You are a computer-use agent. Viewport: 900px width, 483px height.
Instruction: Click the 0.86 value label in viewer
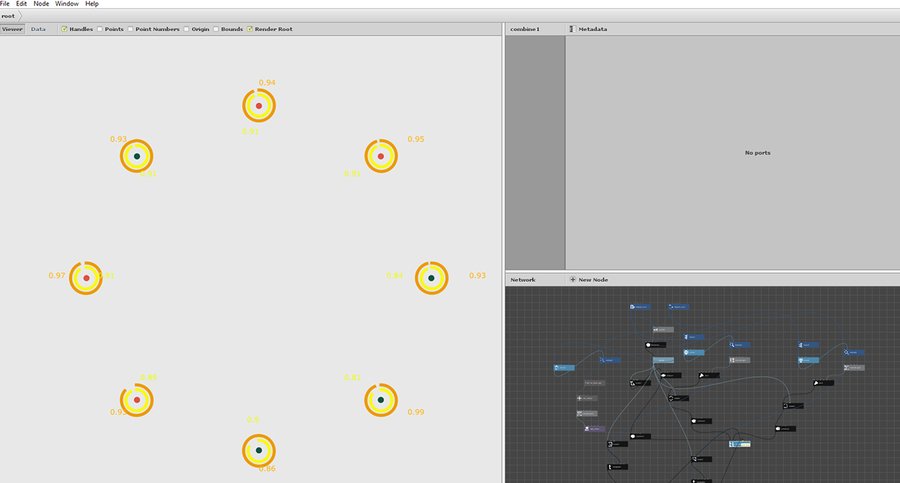coord(267,469)
